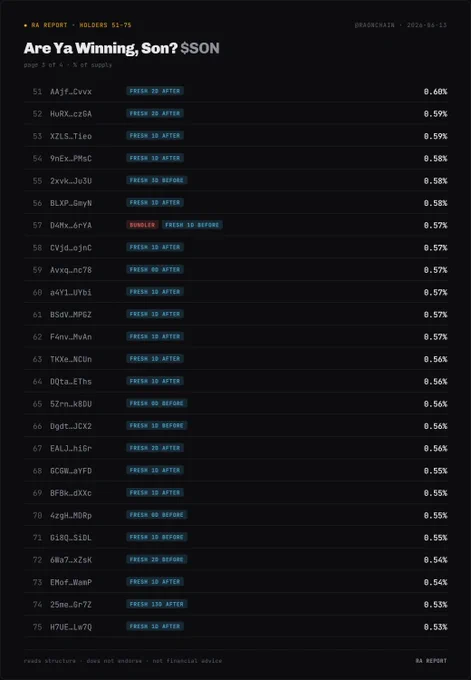The height and width of the screenshot is (680, 471).
Task: Open wallet 25me..Gr7Z
Action: pos(71,605)
